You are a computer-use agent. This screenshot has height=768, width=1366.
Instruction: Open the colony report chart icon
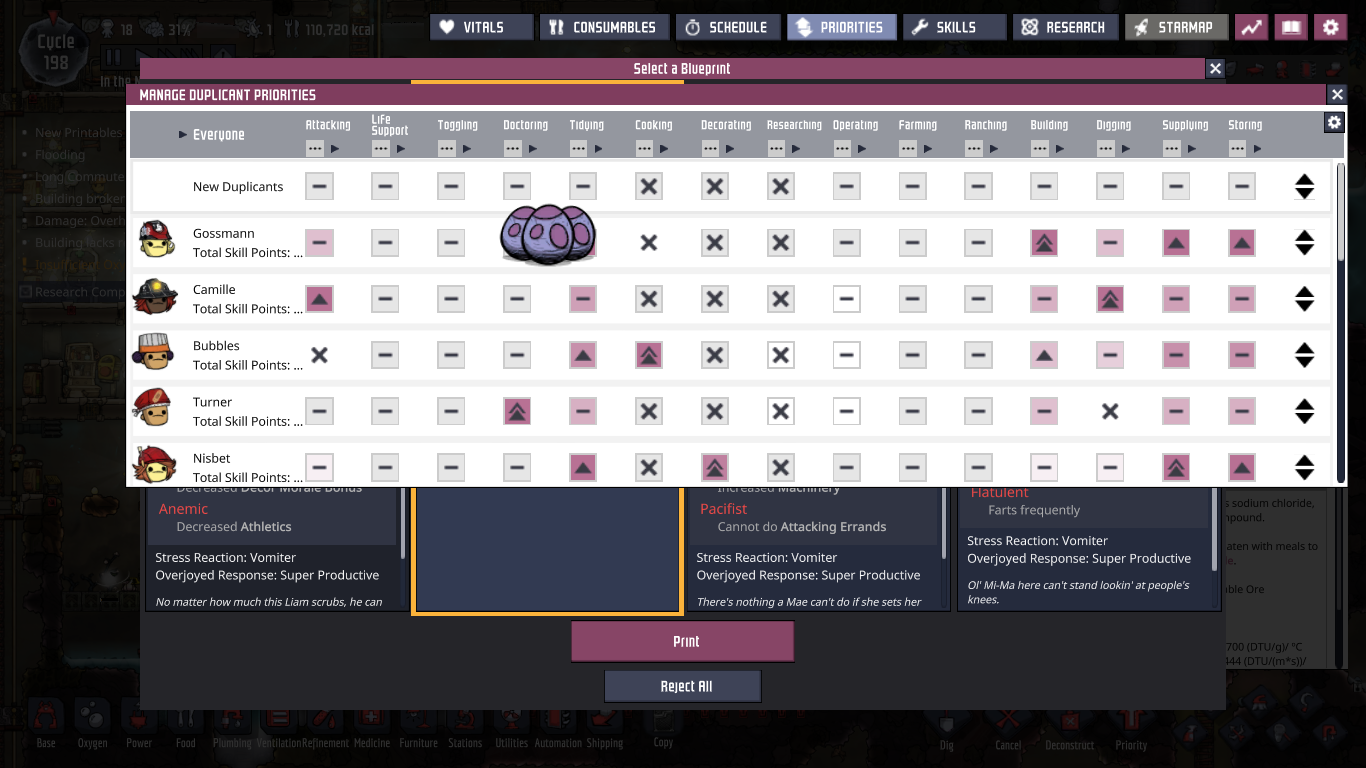pos(1251,27)
